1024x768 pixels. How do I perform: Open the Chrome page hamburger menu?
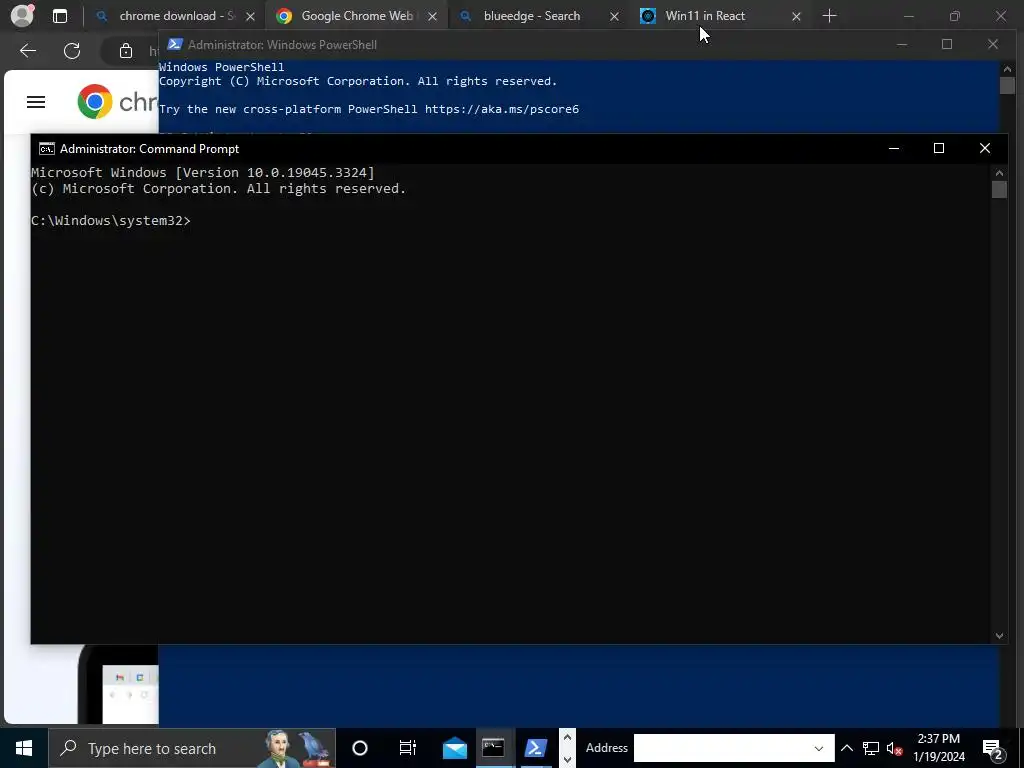point(36,102)
